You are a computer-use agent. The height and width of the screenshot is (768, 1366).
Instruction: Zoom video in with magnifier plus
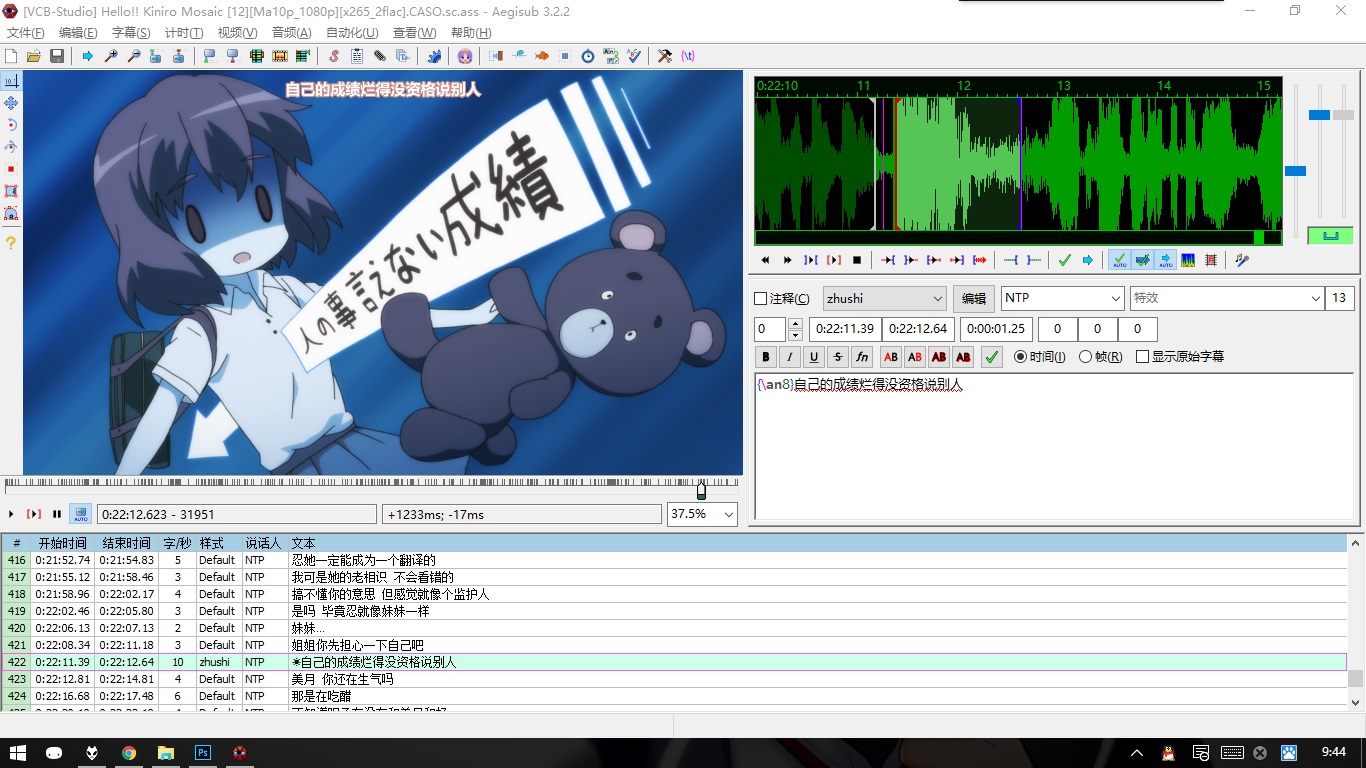111,56
